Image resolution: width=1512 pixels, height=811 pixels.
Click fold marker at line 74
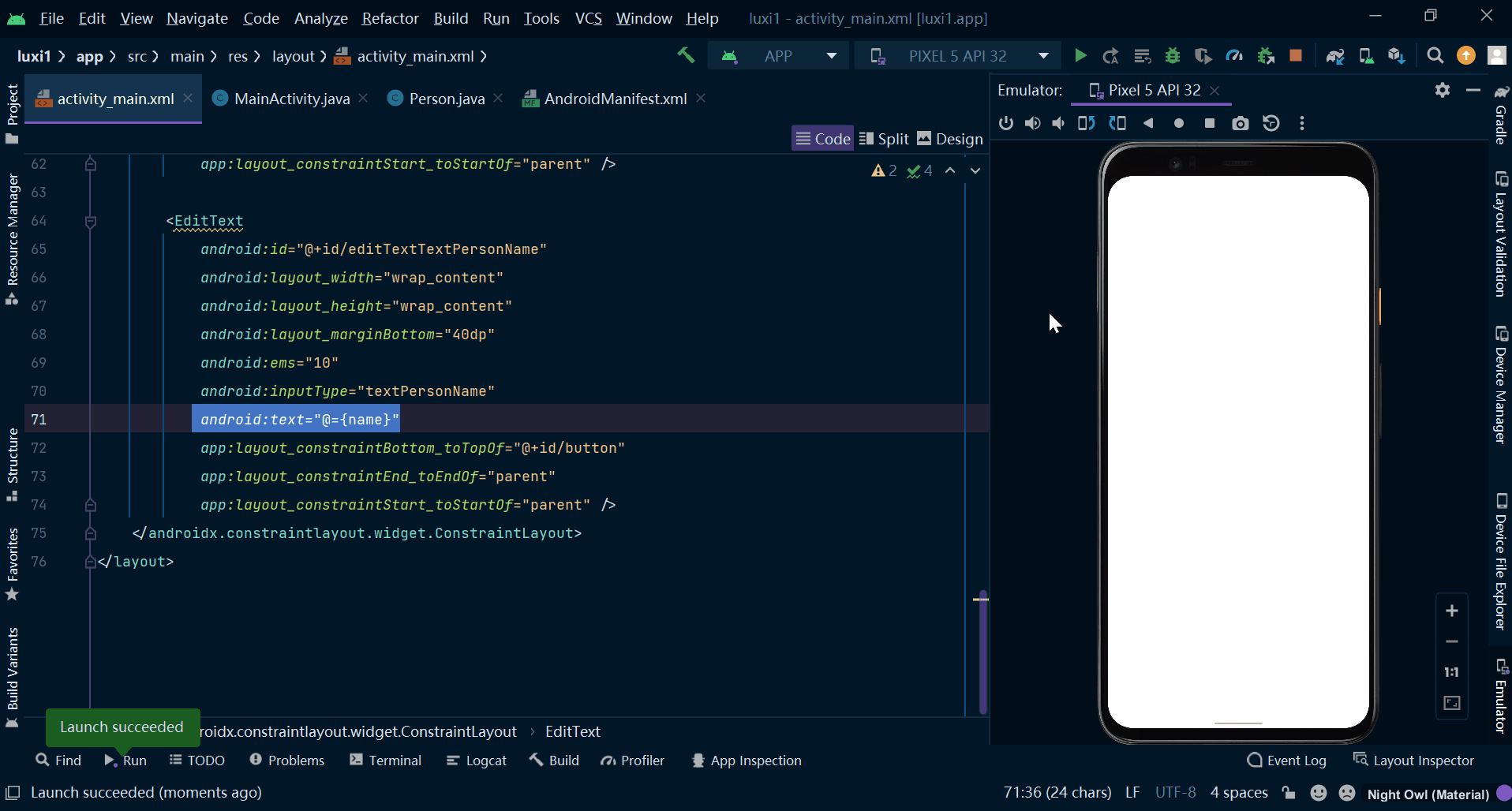91,505
